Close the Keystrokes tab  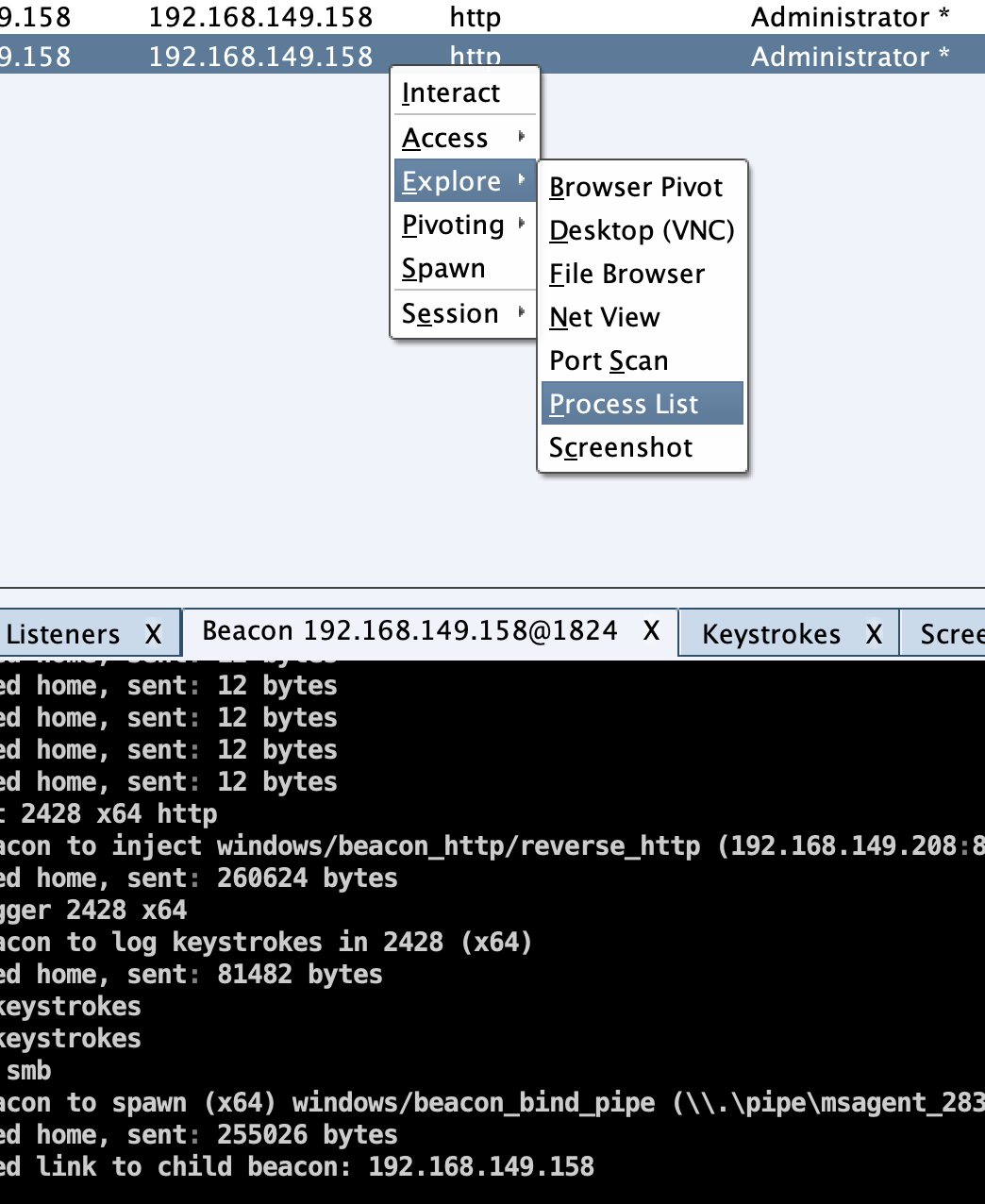point(874,634)
